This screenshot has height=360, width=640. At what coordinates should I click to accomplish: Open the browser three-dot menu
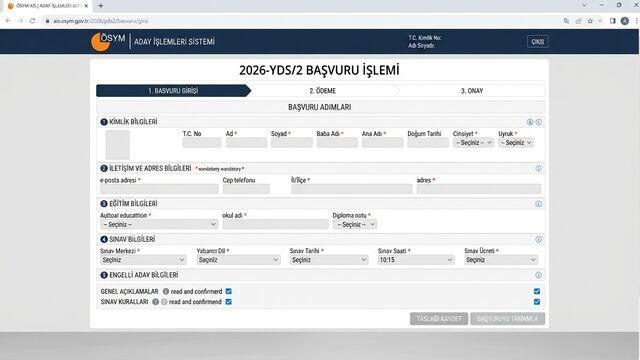point(636,21)
